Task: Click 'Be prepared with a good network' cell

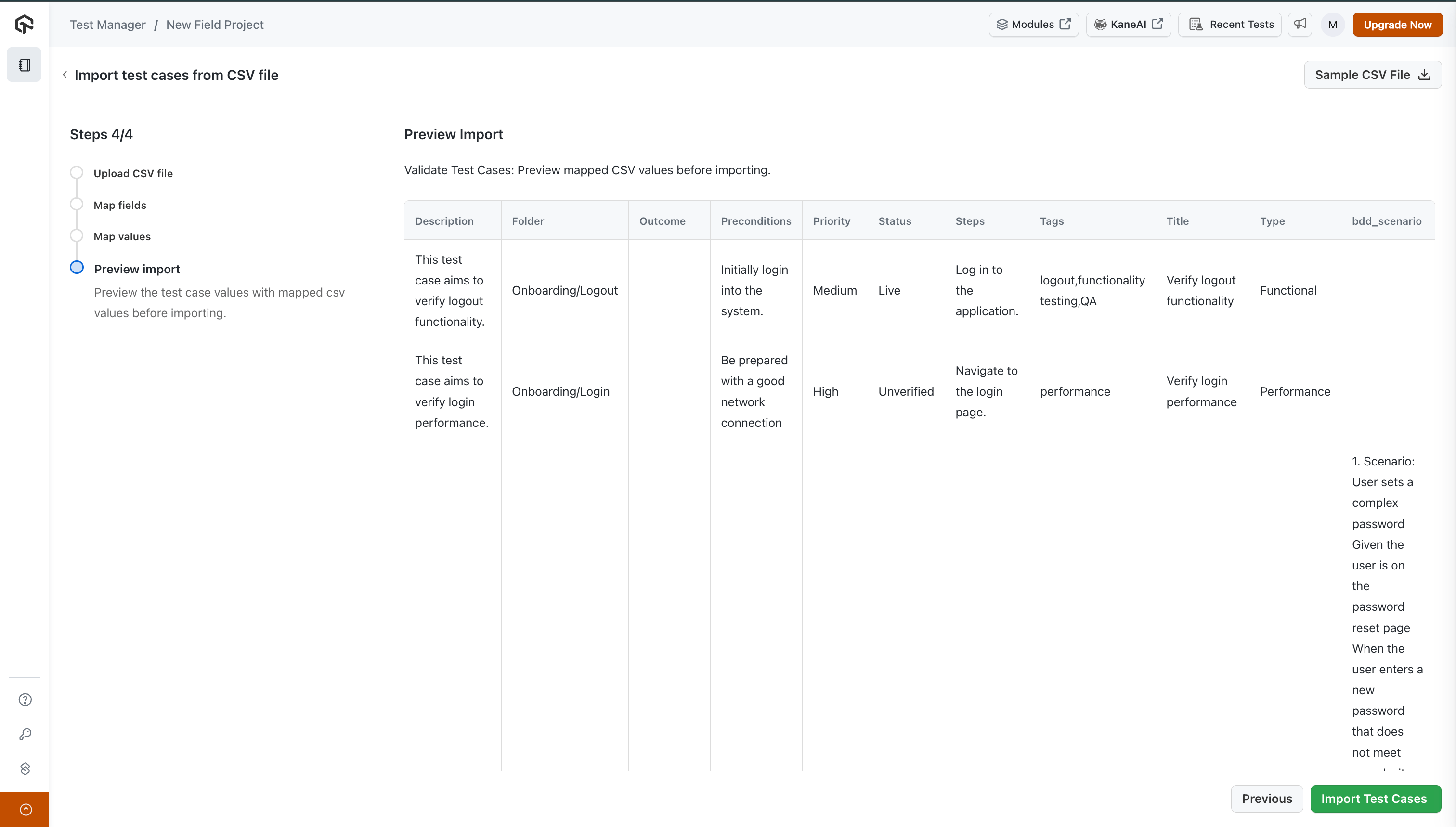Action: 755,391
